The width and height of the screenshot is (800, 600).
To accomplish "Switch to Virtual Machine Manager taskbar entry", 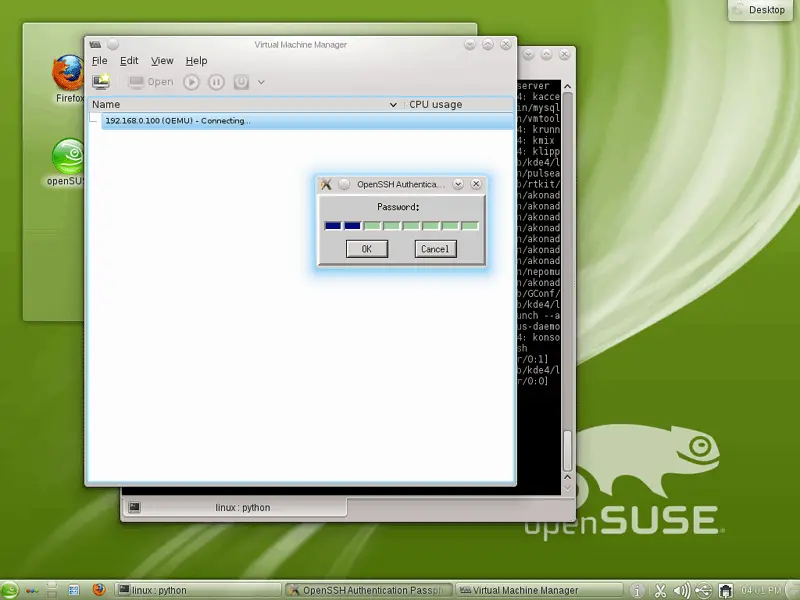I will [539, 590].
